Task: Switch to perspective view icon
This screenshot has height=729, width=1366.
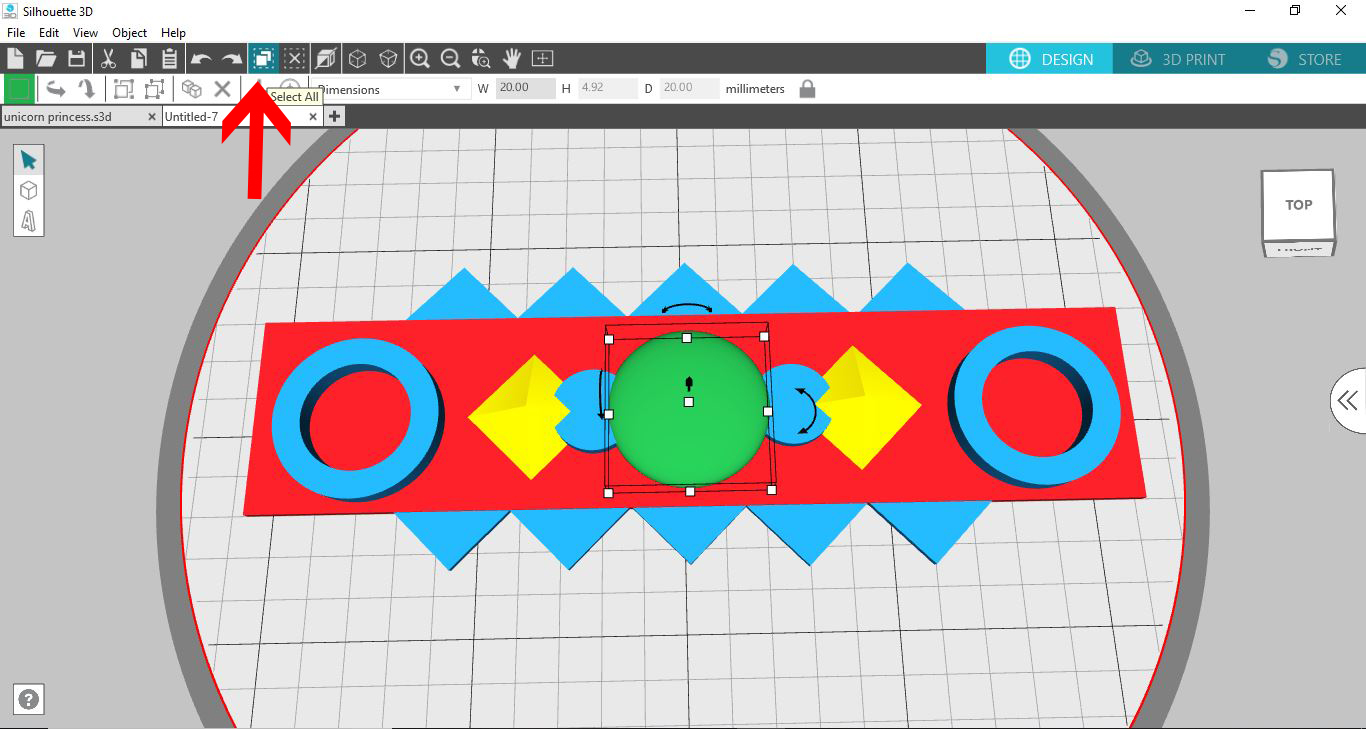Action: point(326,58)
